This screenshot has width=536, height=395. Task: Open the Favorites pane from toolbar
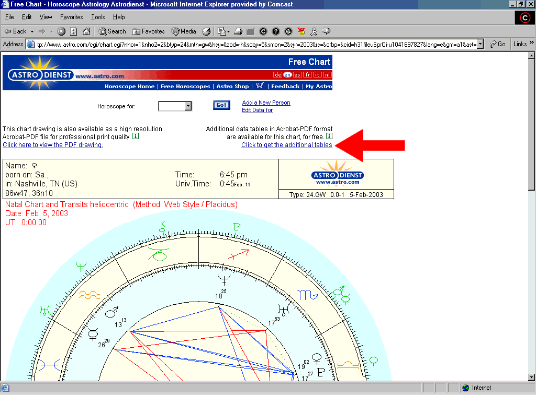click(149, 31)
